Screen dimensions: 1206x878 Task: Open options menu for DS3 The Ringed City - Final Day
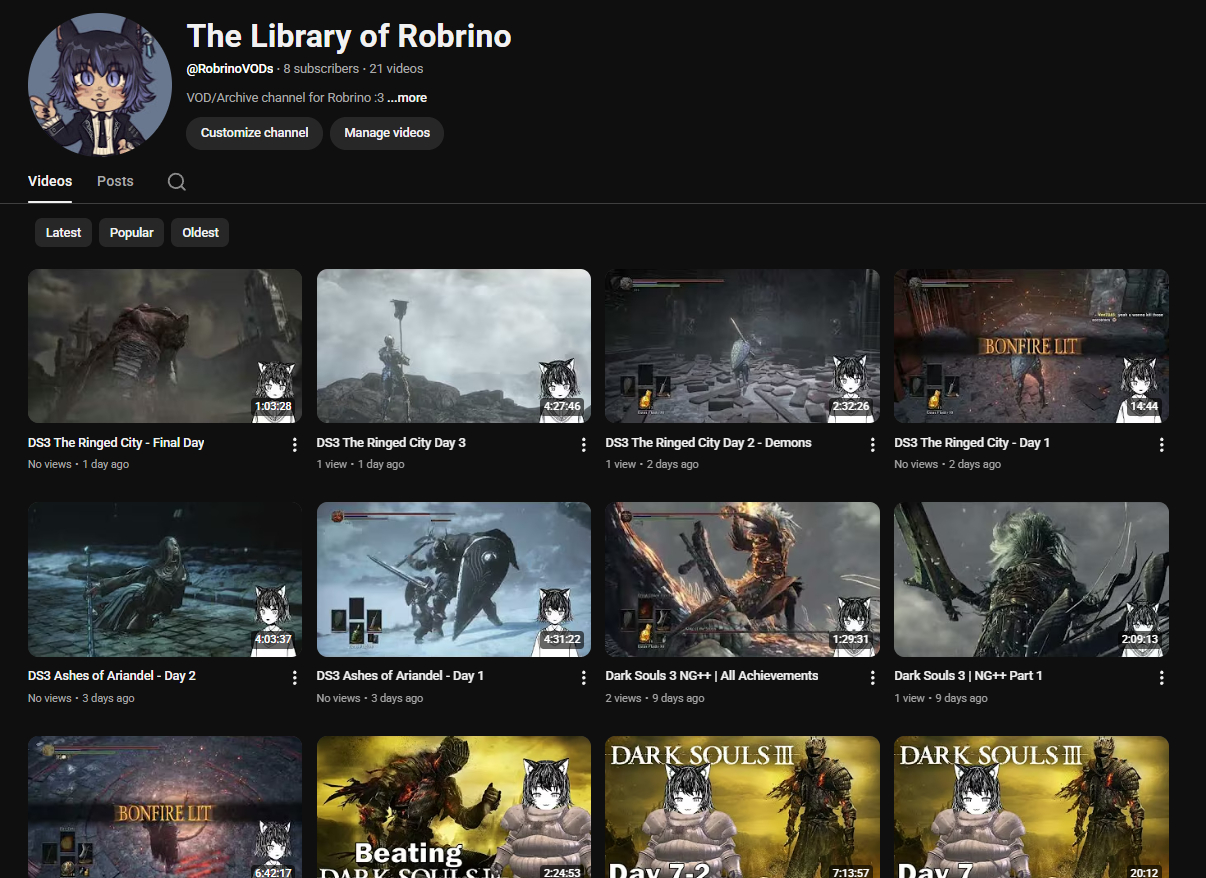tap(294, 445)
